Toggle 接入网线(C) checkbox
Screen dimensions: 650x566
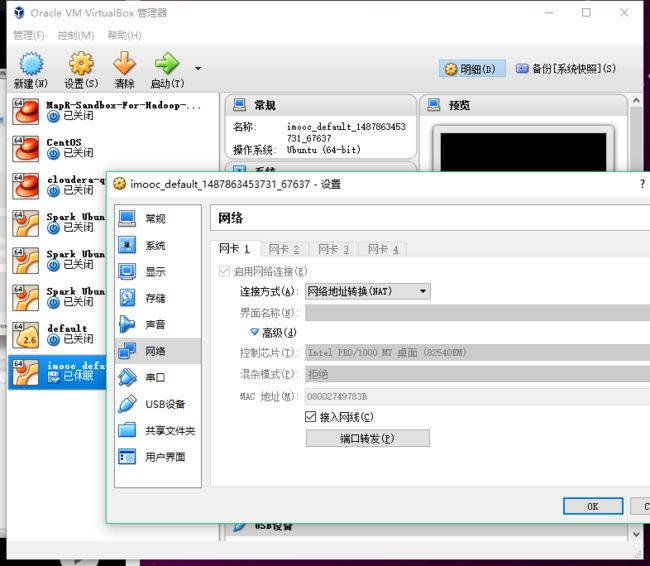pyautogui.click(x=310, y=416)
